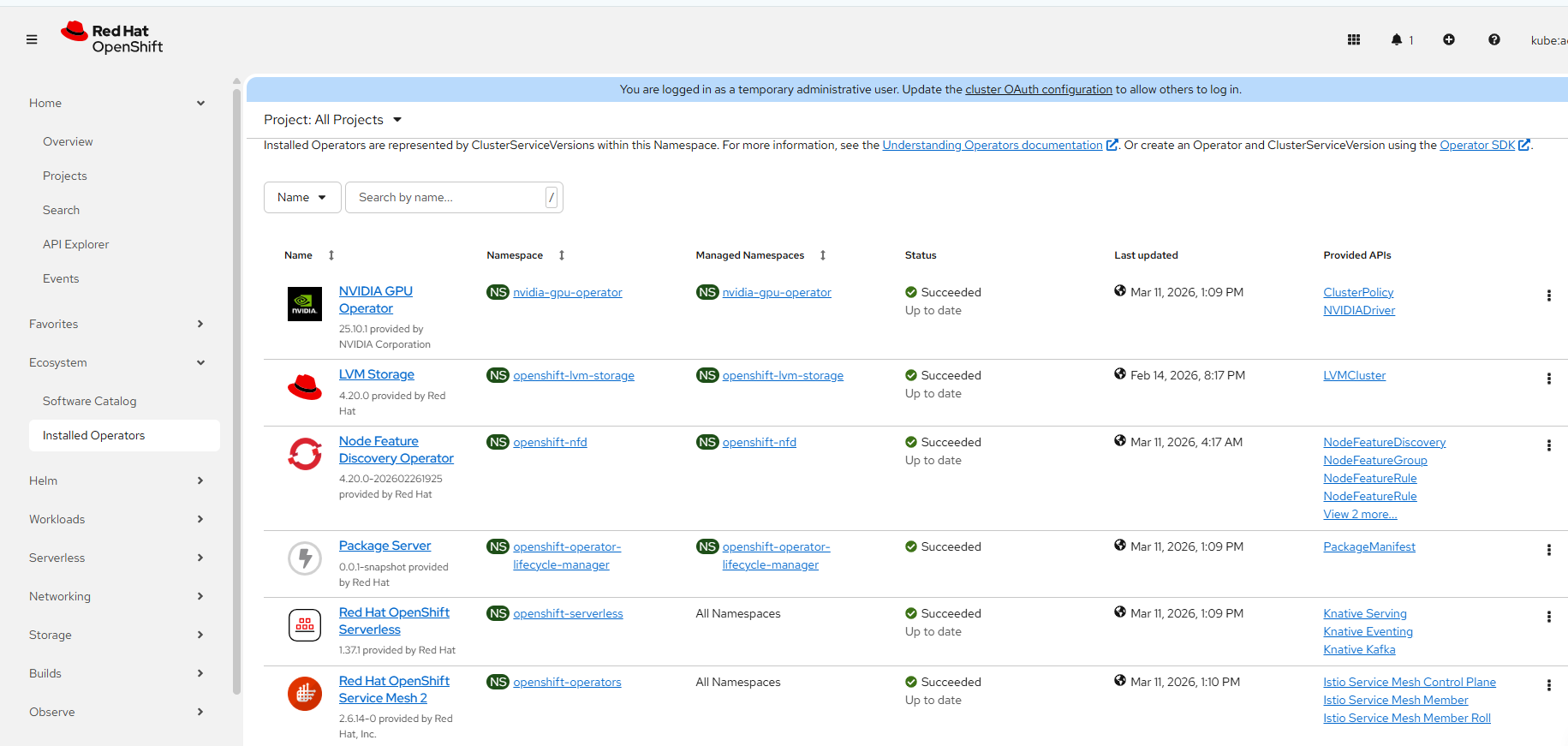Screen dimensions: 1568x746
Task: Select Installed Operators in the sidebar
Action: (x=124, y=435)
